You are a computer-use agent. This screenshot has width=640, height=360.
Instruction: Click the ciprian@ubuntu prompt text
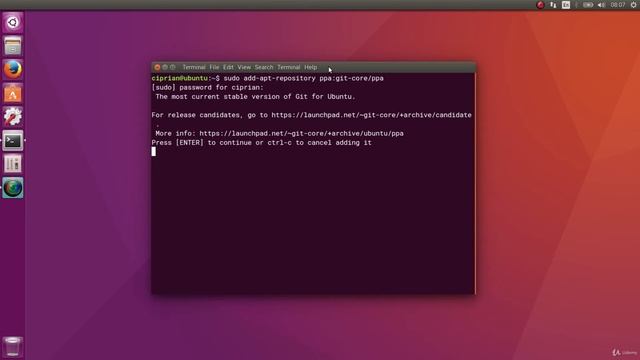coord(180,78)
